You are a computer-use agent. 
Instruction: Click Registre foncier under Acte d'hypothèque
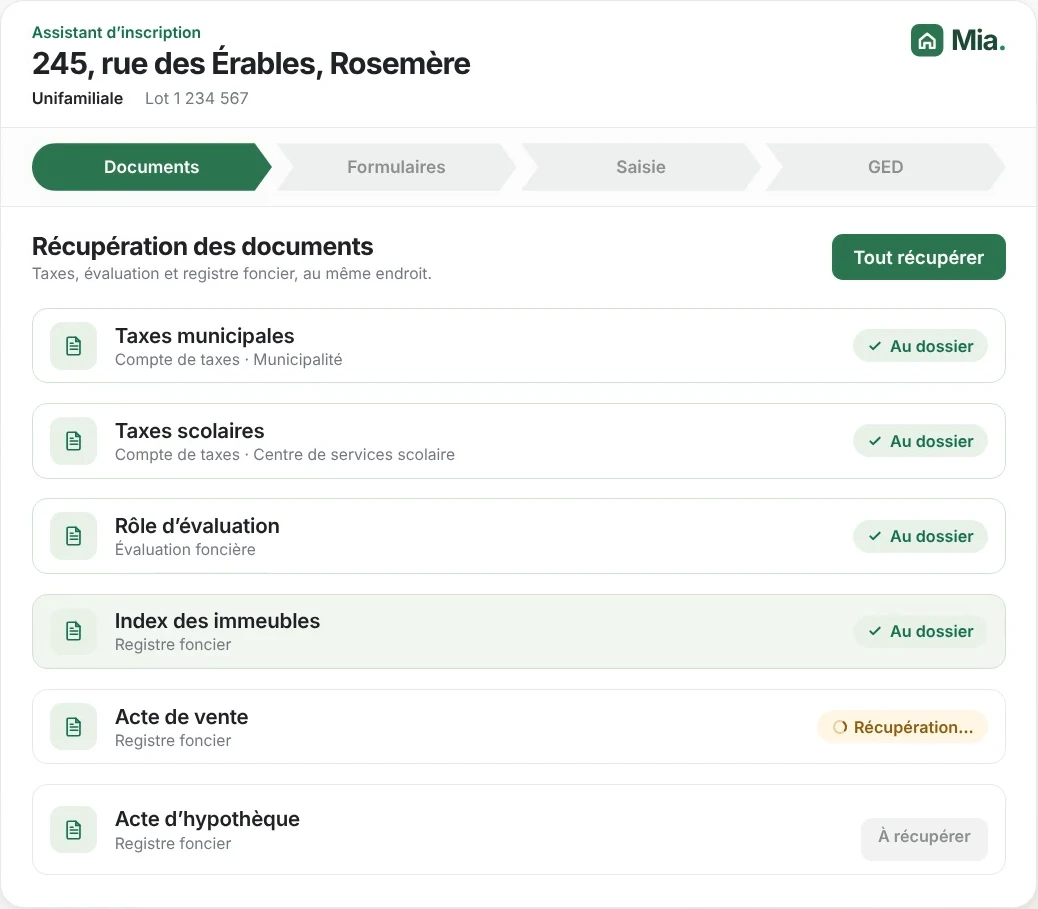coord(173,843)
